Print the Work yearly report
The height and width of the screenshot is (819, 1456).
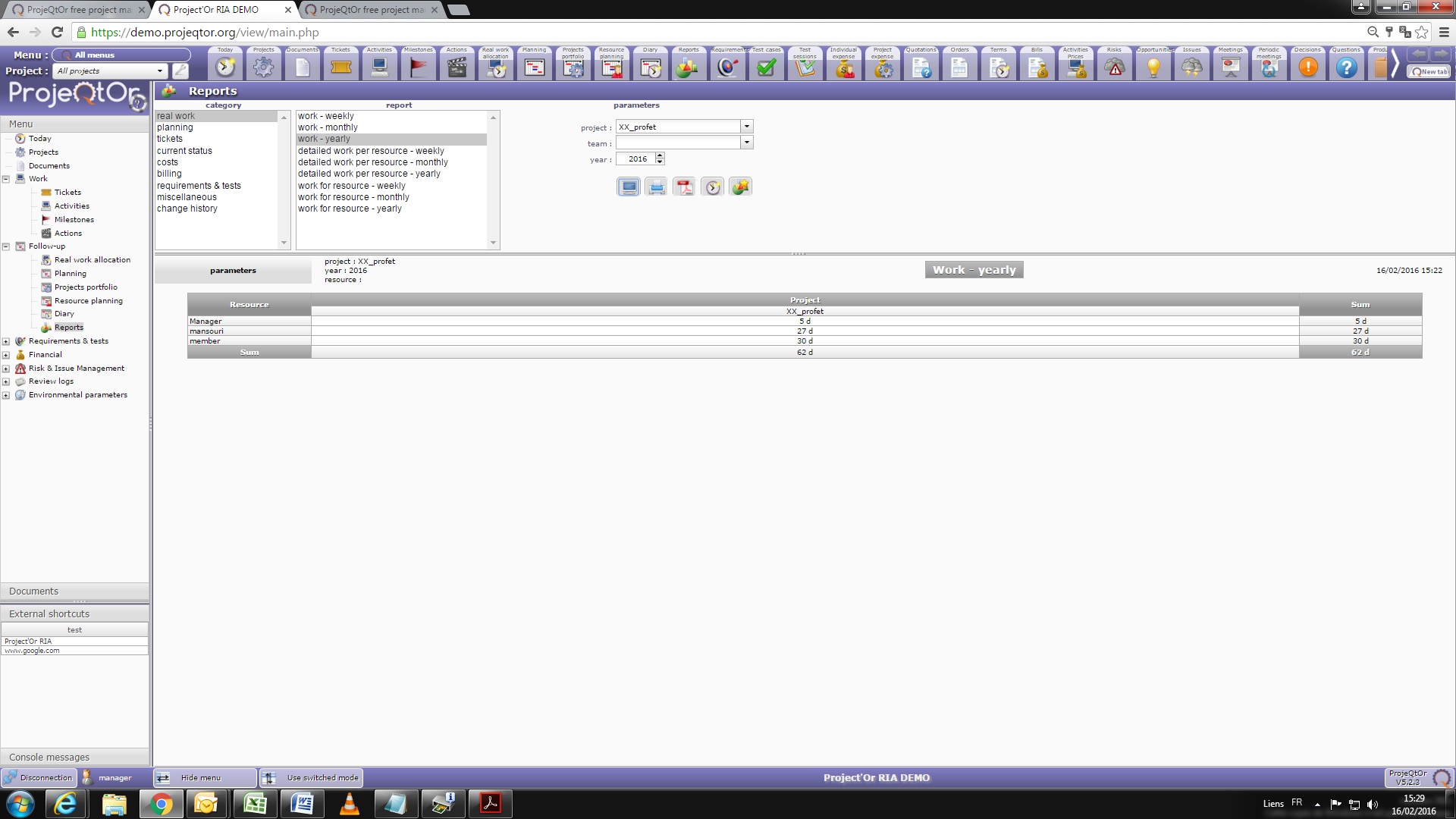point(657,187)
